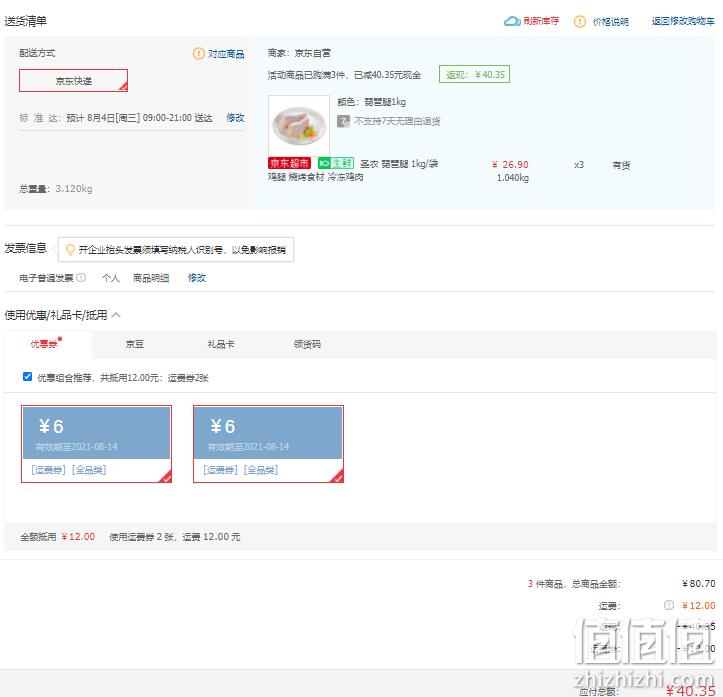The width and height of the screenshot is (723, 697).
Task: Click the price explanation warning icon
Action: click(580, 21)
